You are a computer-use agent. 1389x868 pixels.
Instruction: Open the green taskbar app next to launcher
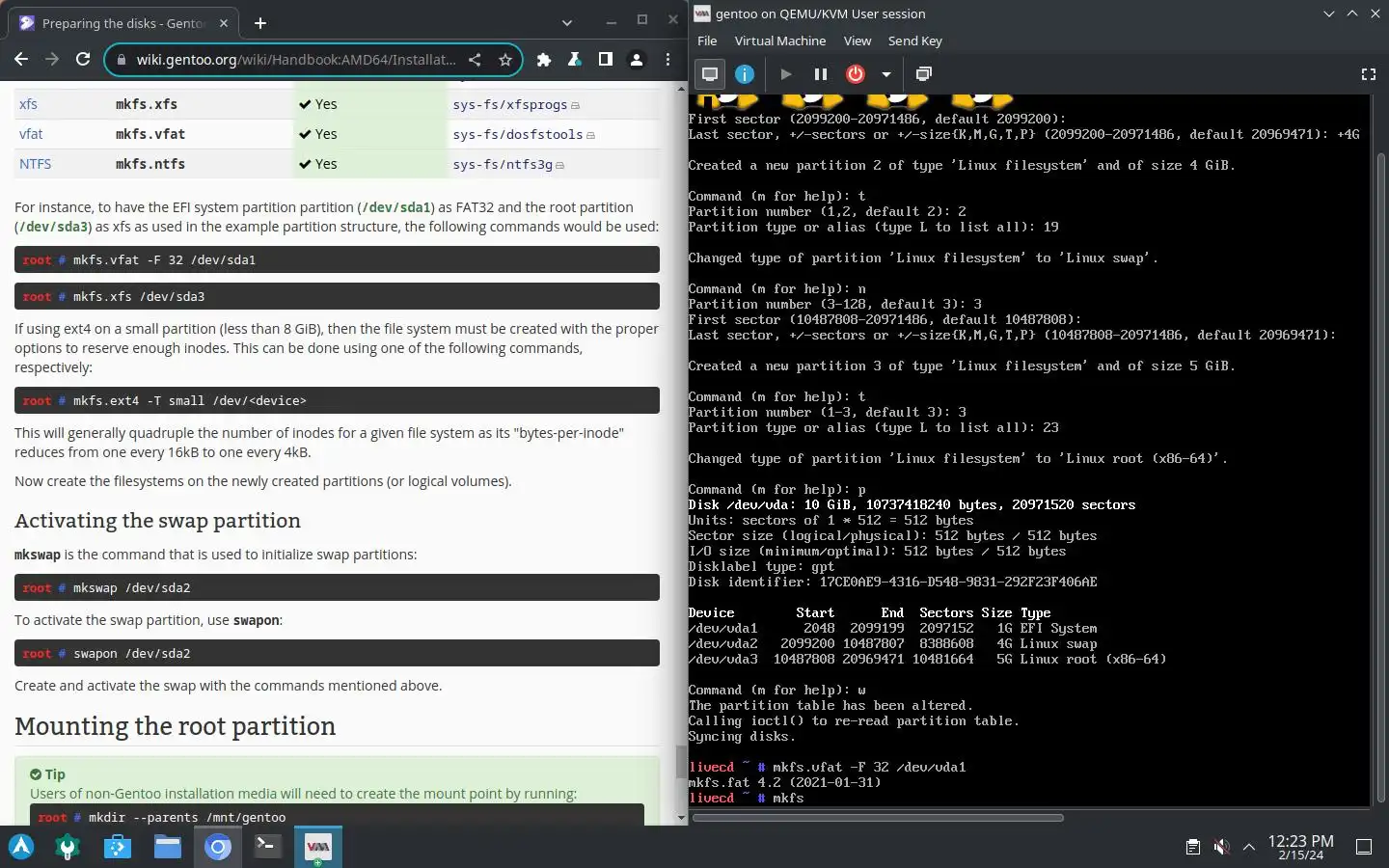click(68, 848)
